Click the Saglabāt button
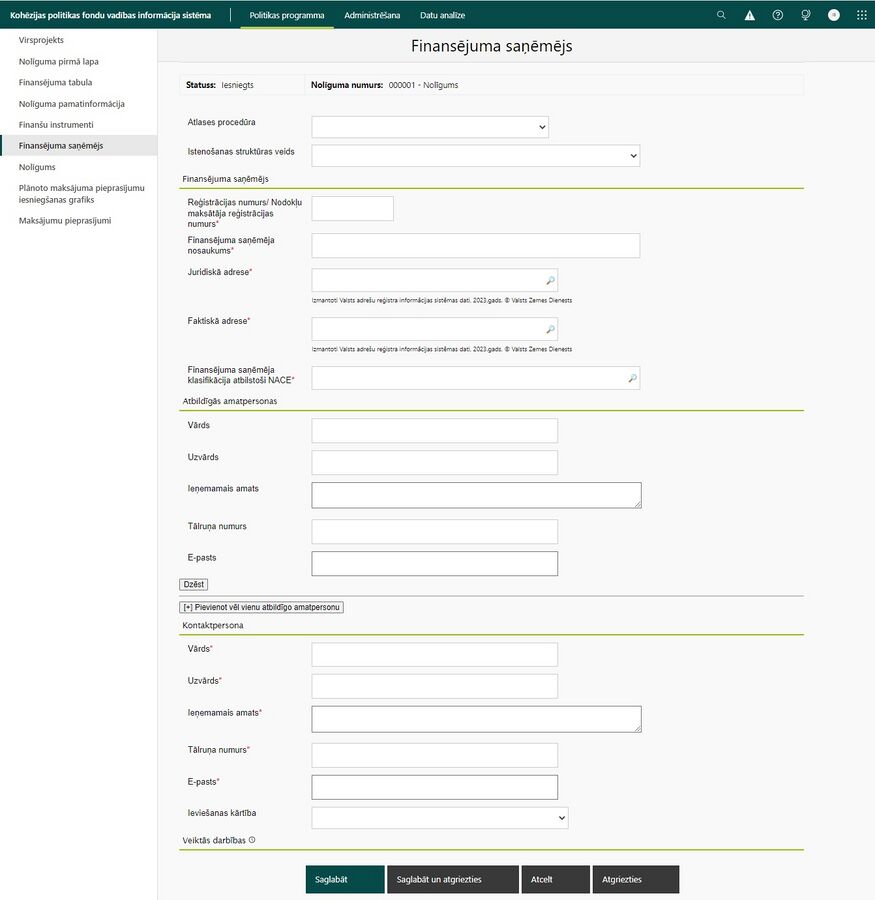 click(345, 879)
